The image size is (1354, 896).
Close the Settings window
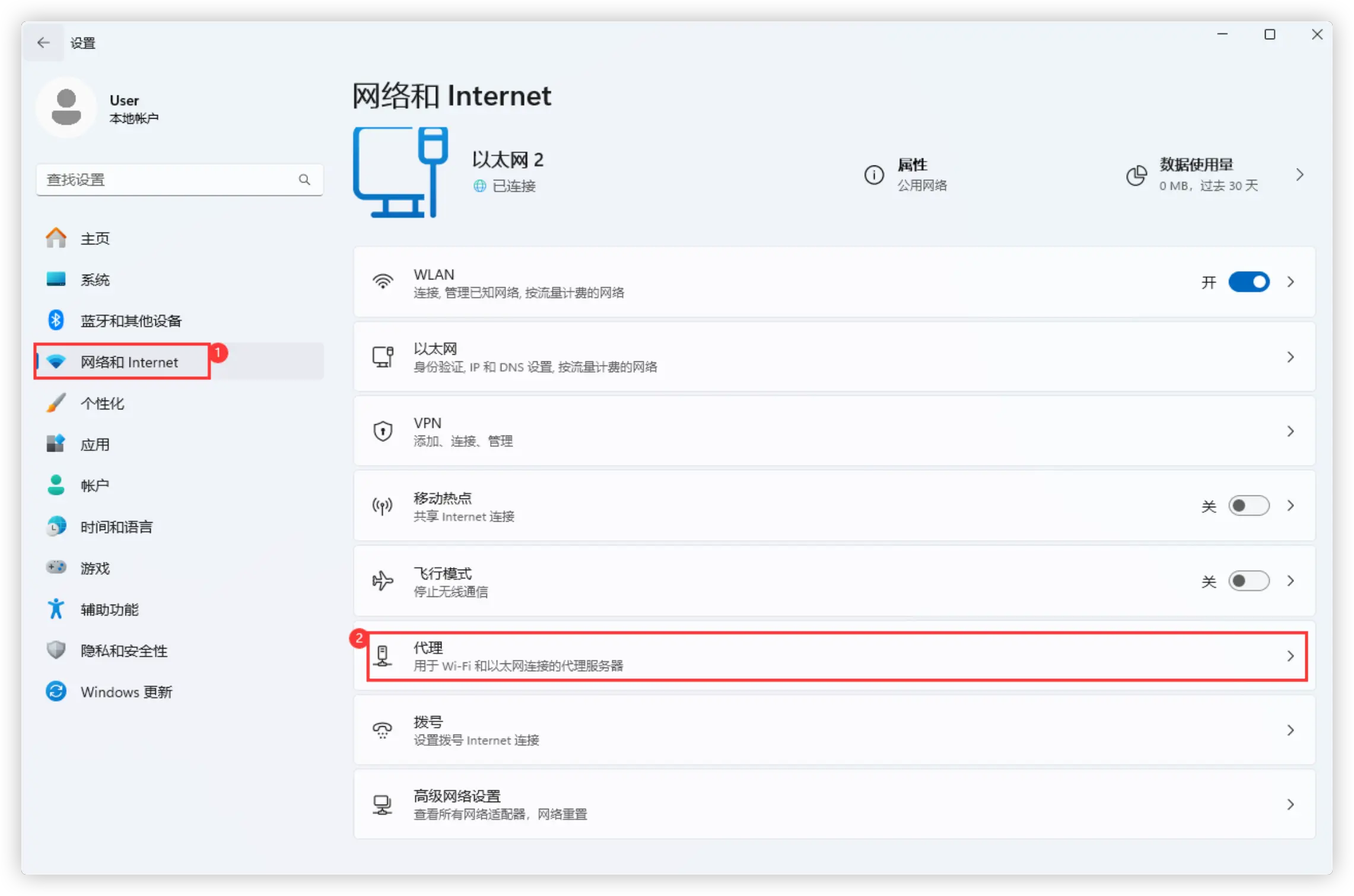(x=1317, y=34)
